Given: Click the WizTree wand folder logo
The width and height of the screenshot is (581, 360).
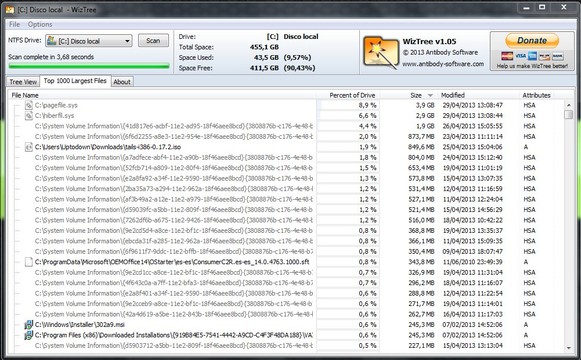Looking at the screenshot, I should [x=380, y=52].
